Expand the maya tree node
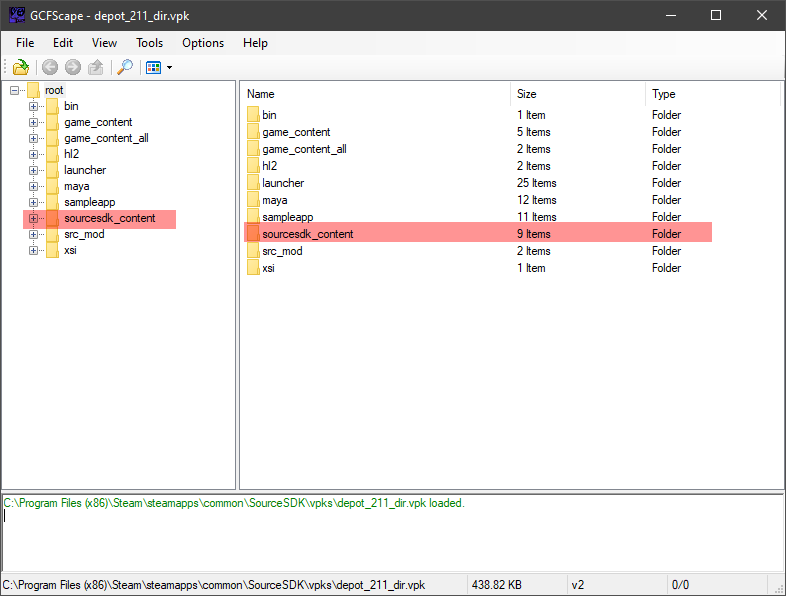 [33, 186]
